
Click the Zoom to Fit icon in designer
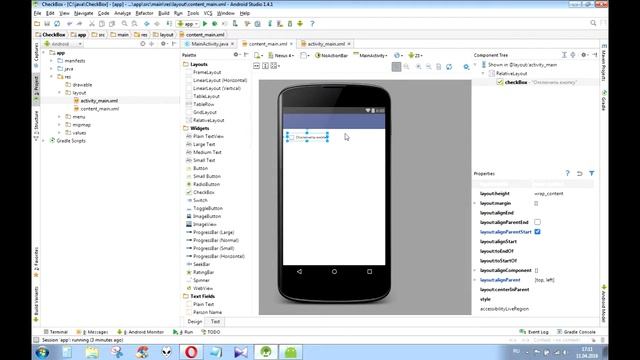[396, 67]
